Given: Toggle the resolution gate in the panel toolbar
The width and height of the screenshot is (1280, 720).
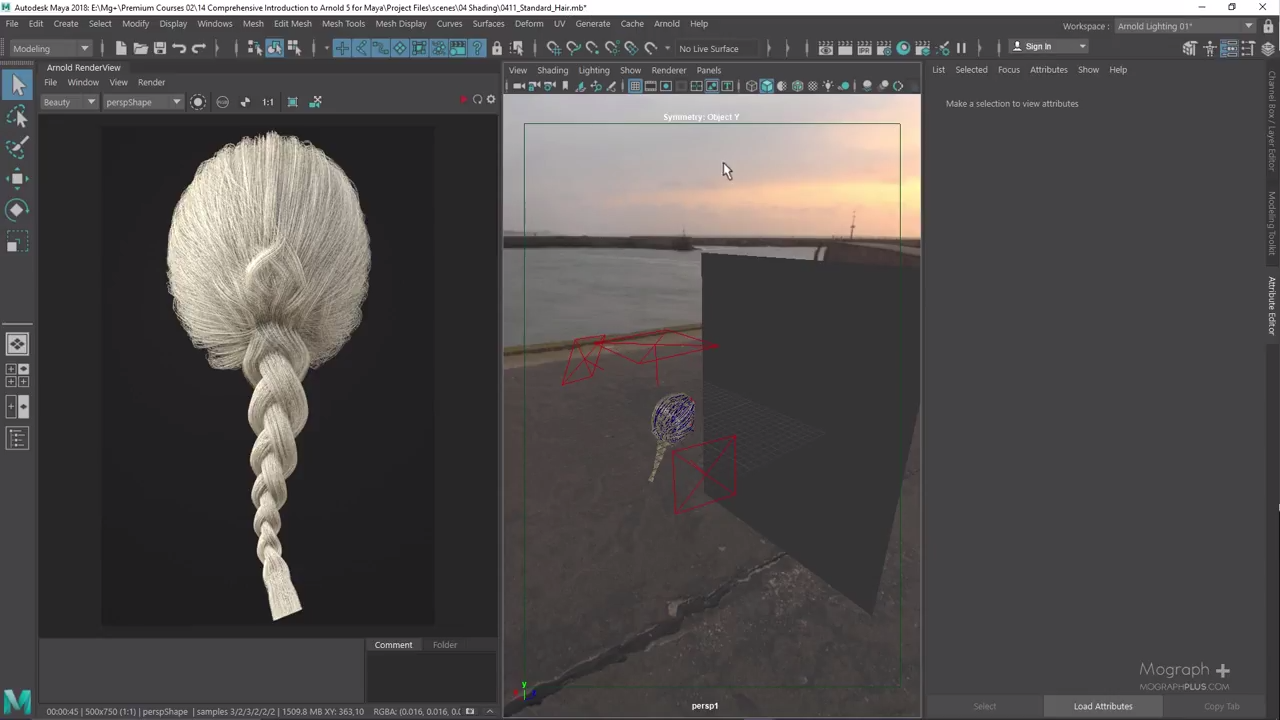Looking at the screenshot, I should tap(667, 85).
